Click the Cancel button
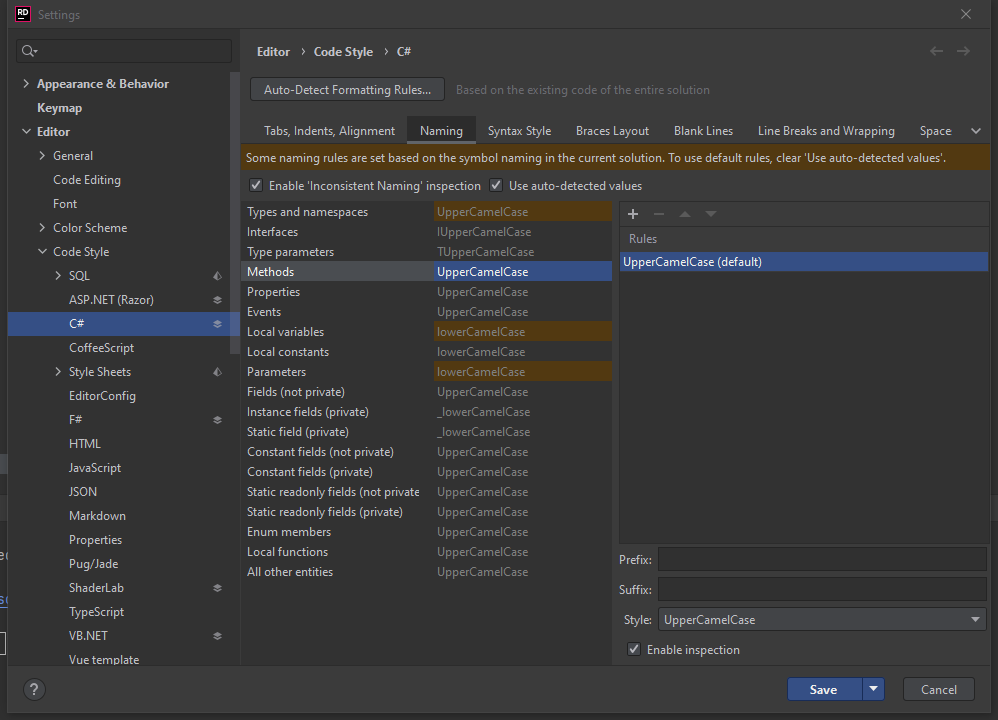This screenshot has width=998, height=720. point(938,689)
